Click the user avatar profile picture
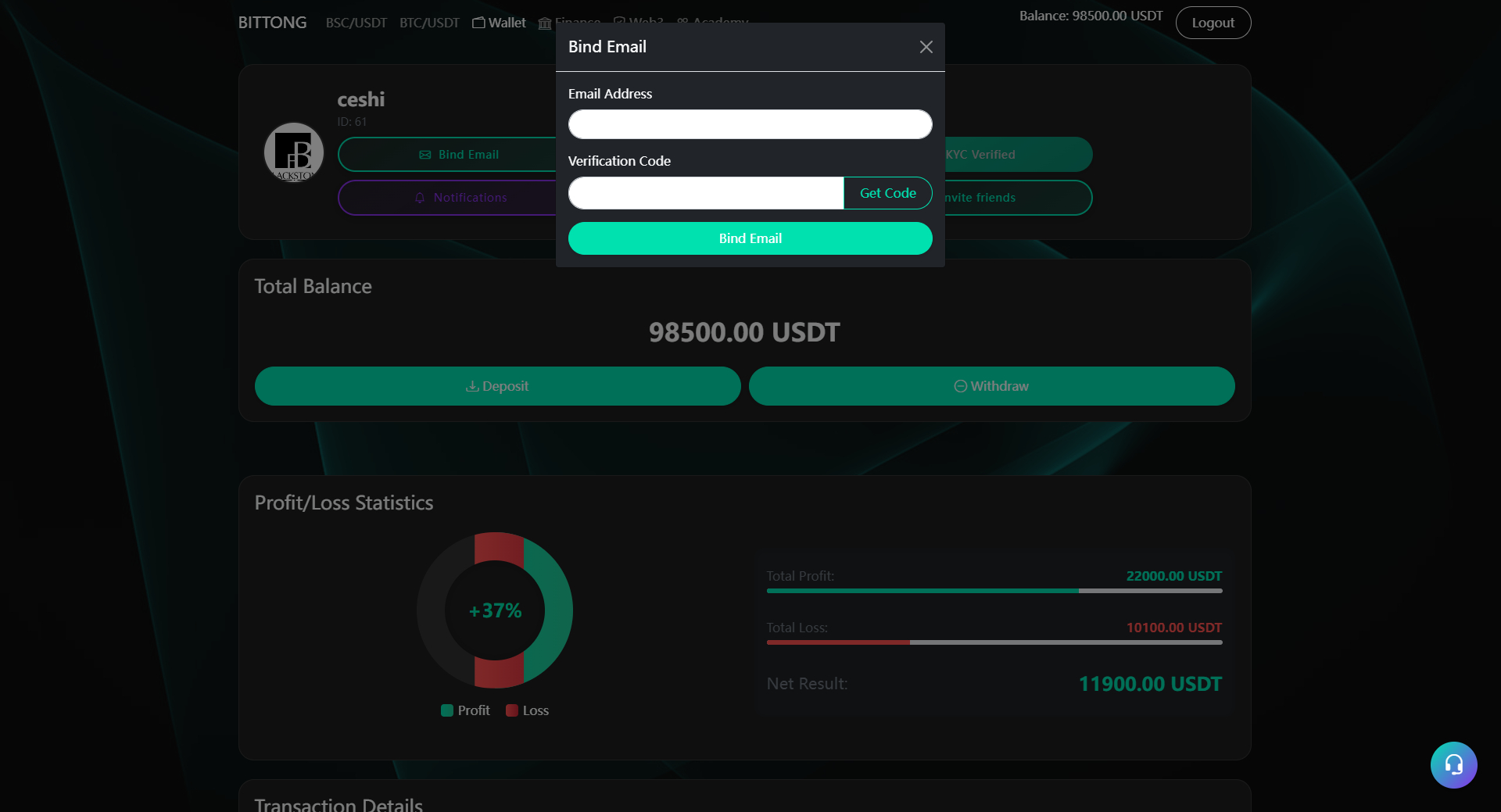The width and height of the screenshot is (1501, 812). click(294, 152)
